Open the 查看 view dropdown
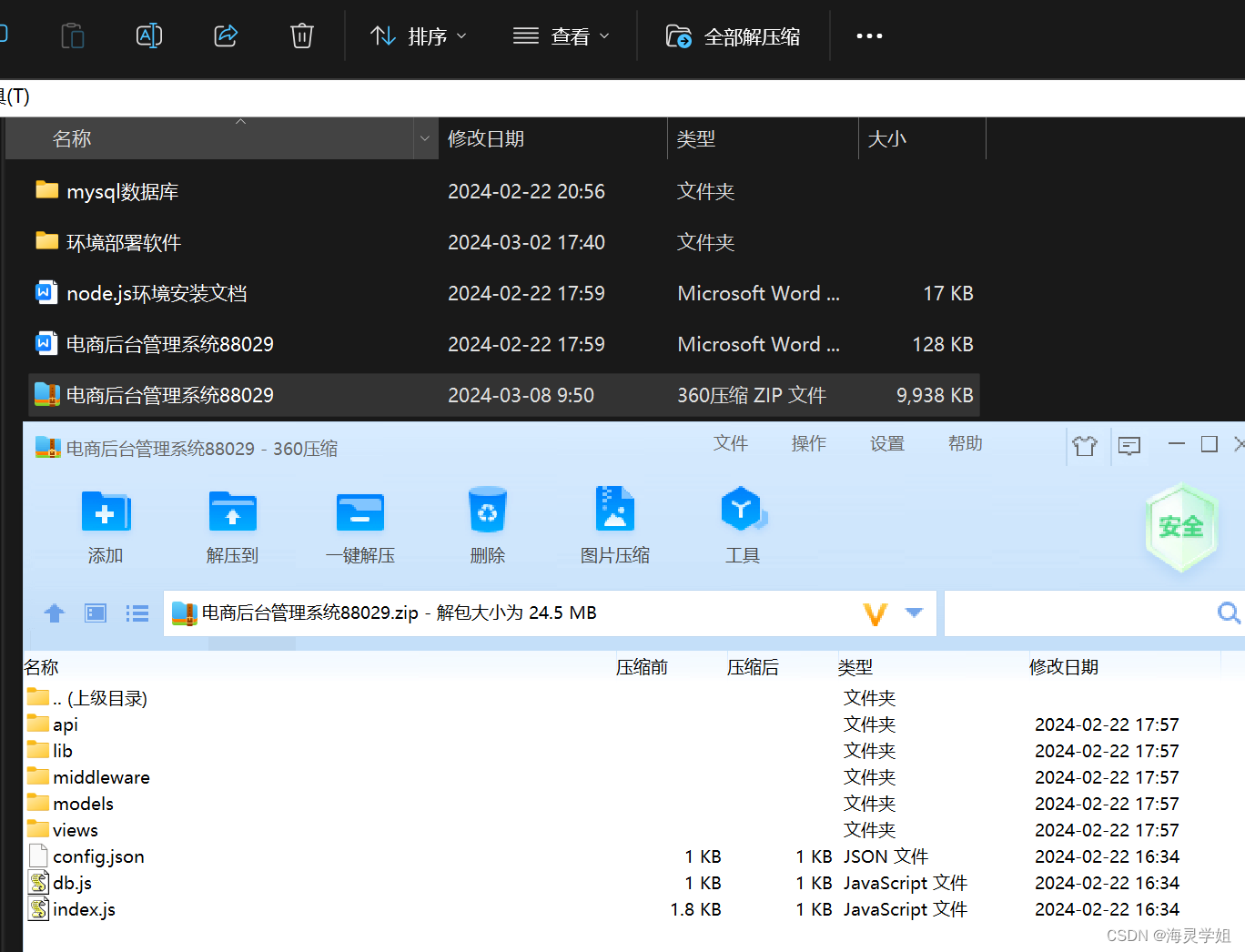1245x952 pixels. coord(562,35)
